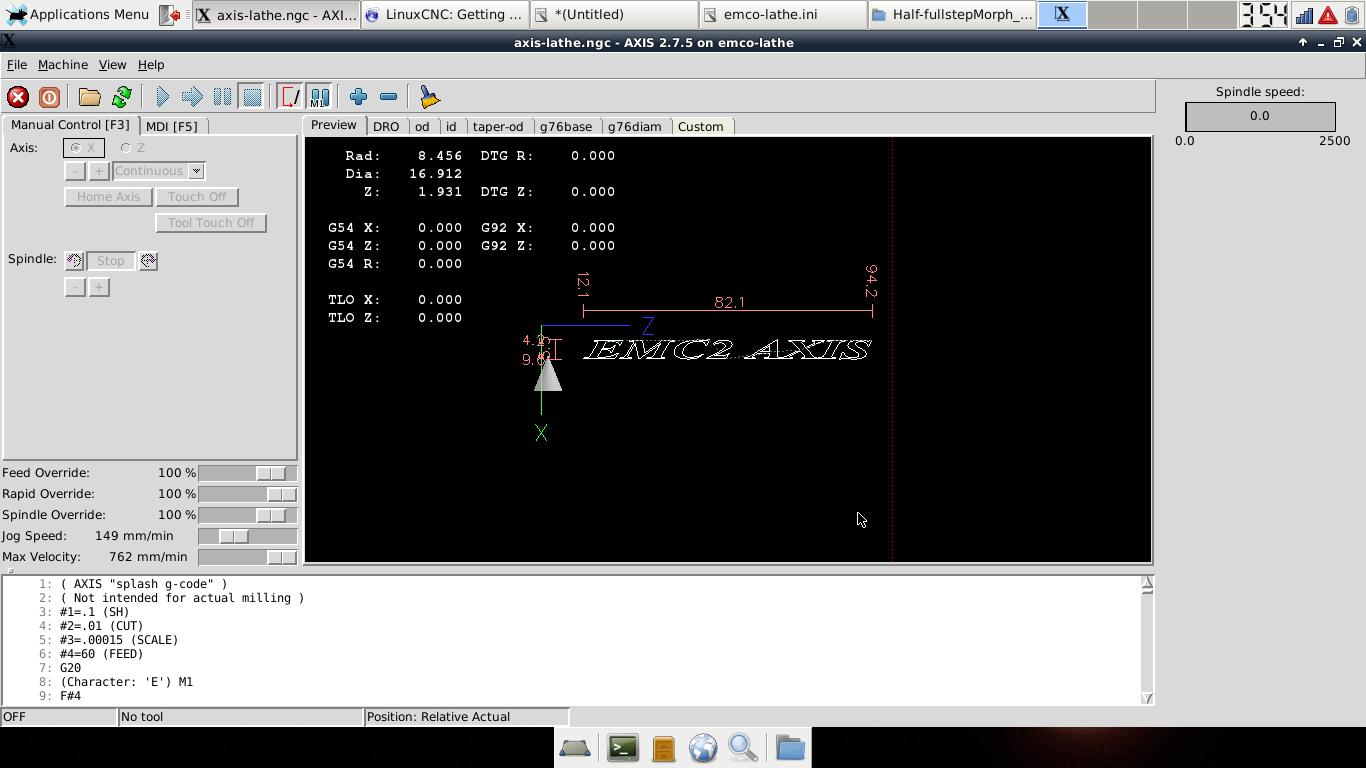The width and height of the screenshot is (1366, 768).
Task: Click the Spindle Override slider
Action: pyautogui.click(x=248, y=515)
